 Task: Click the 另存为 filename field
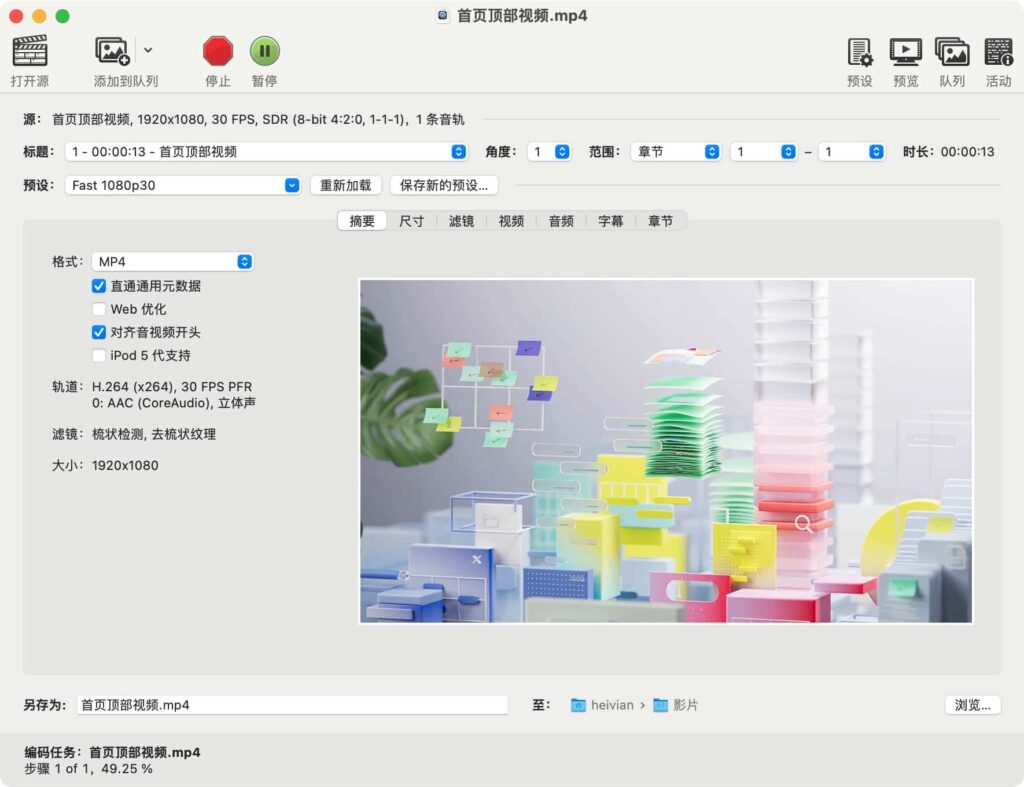pos(290,704)
